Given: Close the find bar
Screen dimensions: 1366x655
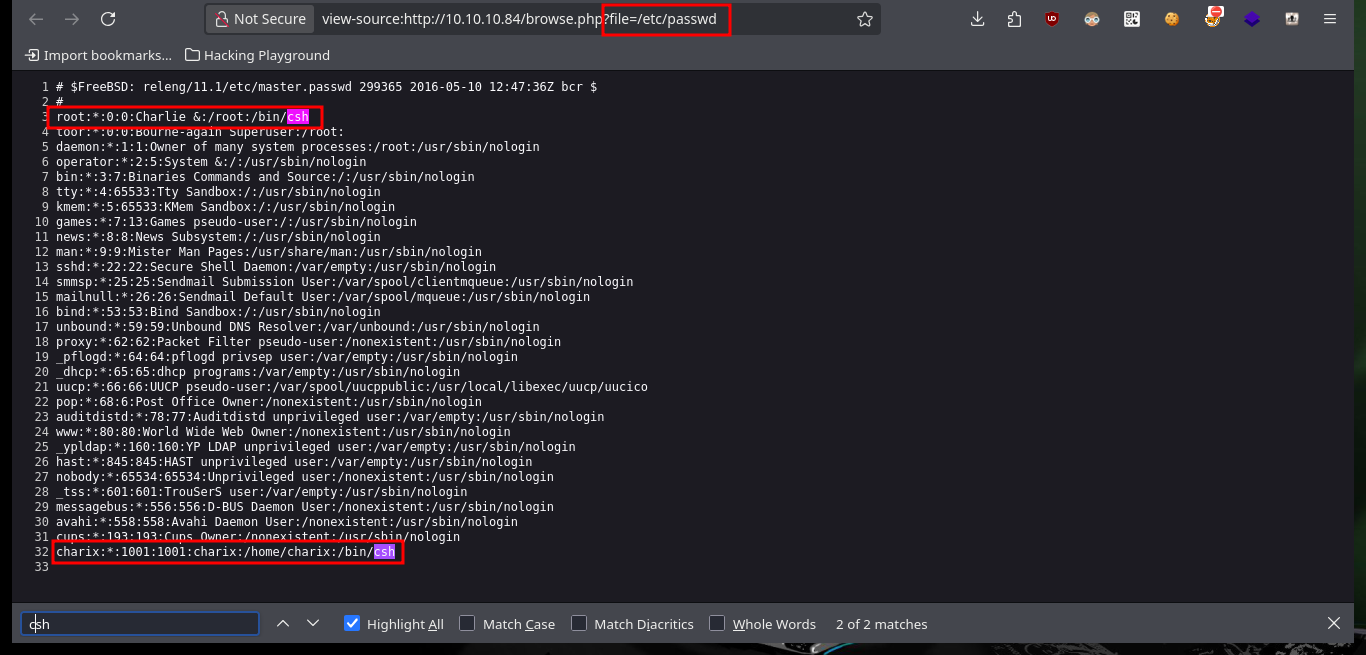Looking at the screenshot, I should point(1333,623).
